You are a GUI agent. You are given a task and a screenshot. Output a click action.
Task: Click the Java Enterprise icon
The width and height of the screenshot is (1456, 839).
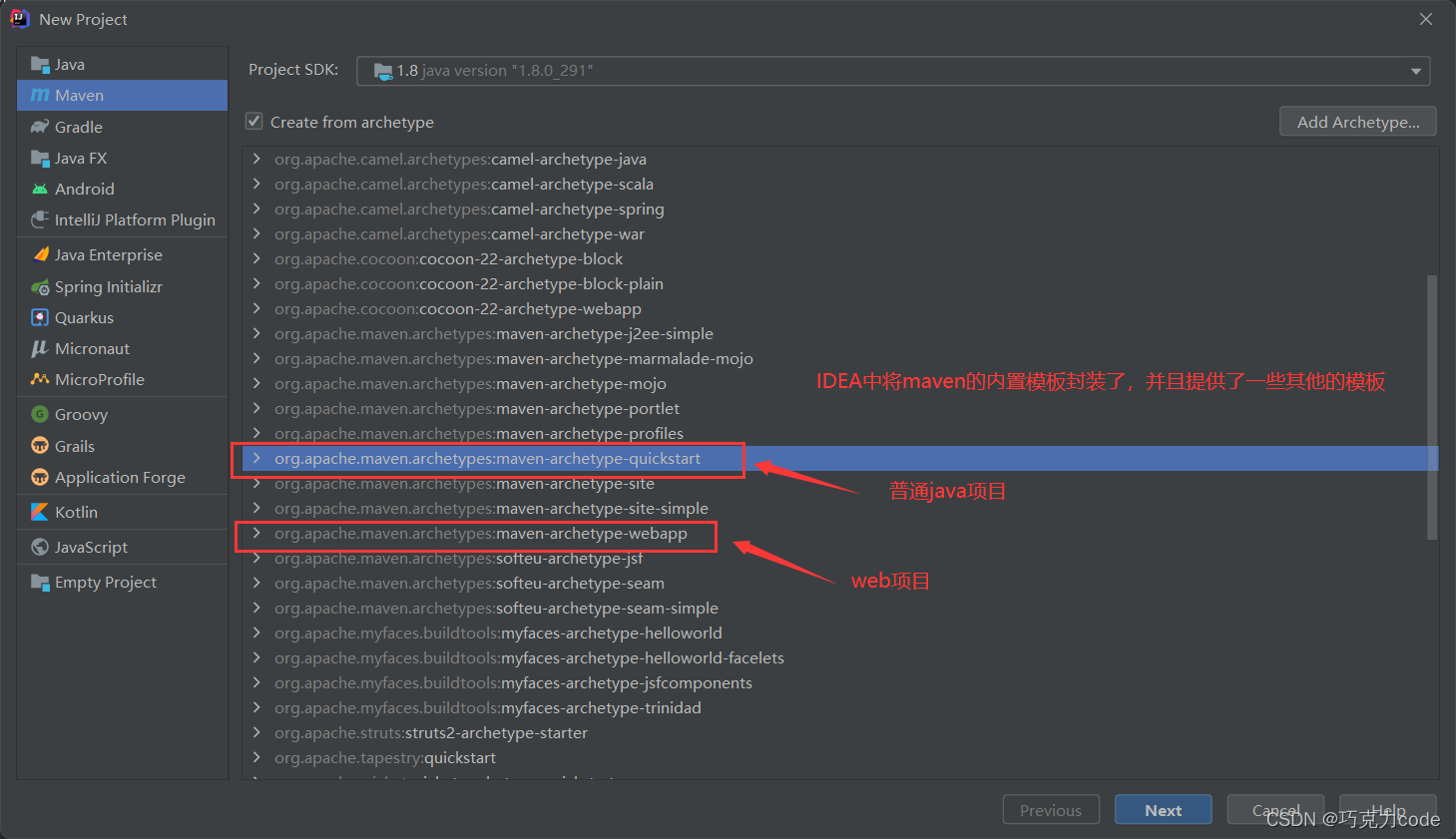coord(40,254)
